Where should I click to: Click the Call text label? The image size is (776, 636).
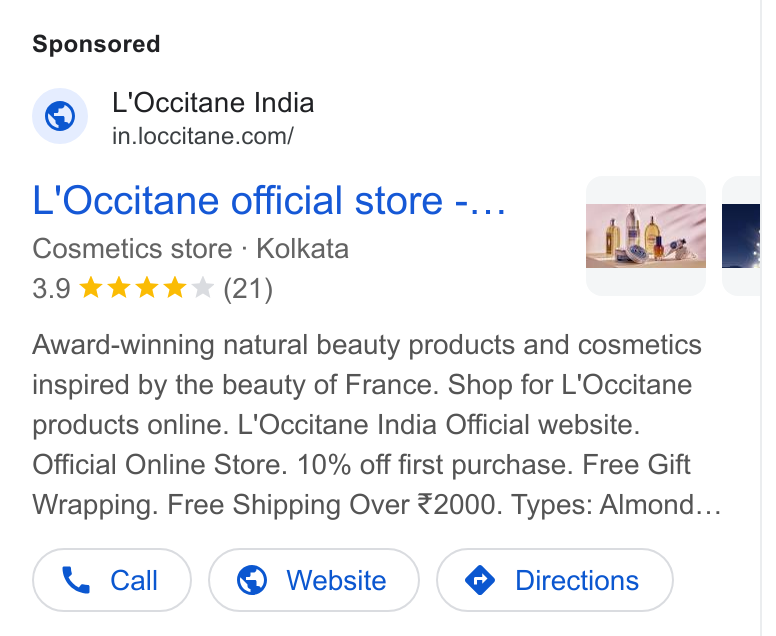[134, 581]
